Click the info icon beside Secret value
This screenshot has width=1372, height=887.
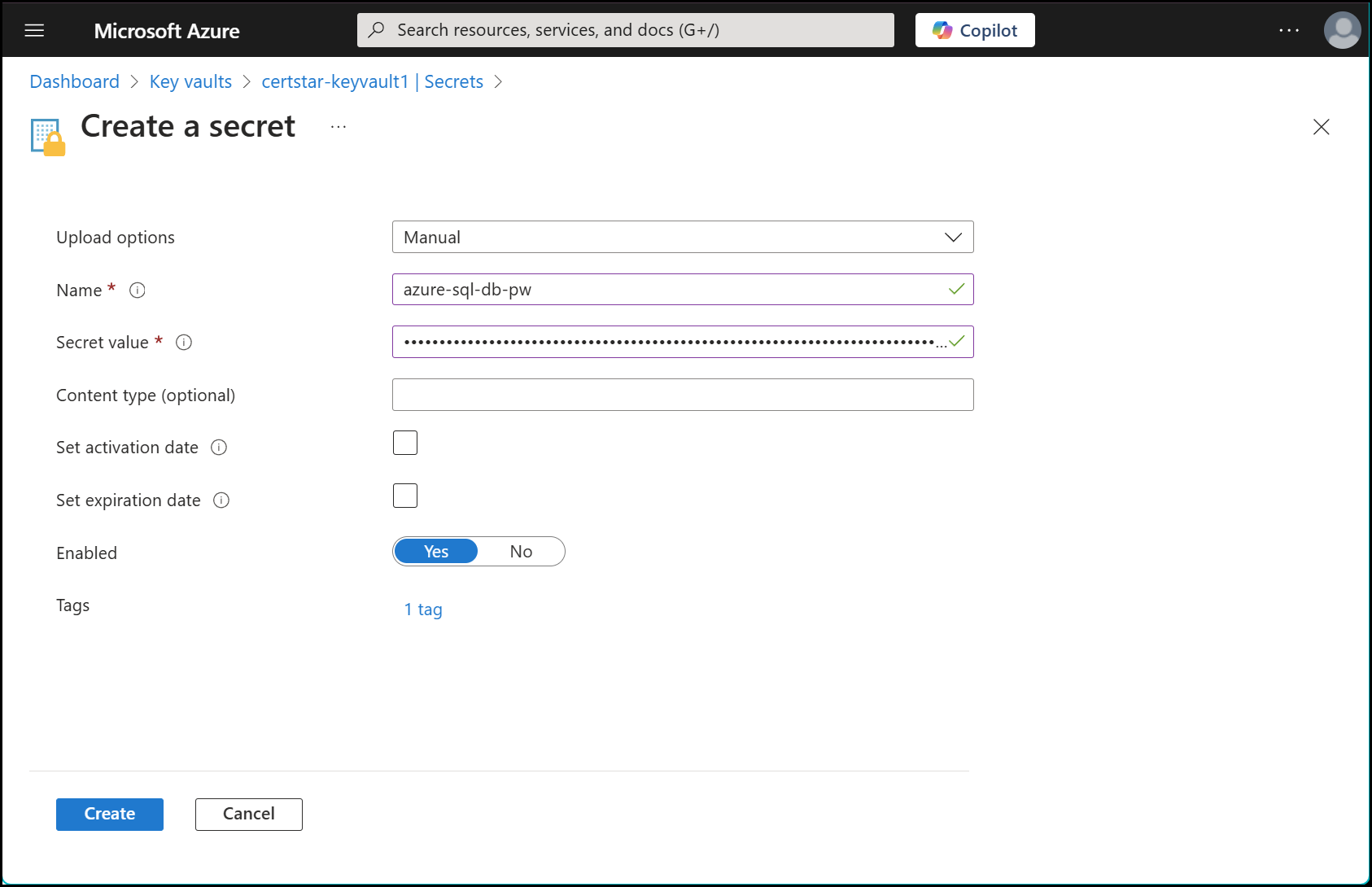tap(184, 342)
